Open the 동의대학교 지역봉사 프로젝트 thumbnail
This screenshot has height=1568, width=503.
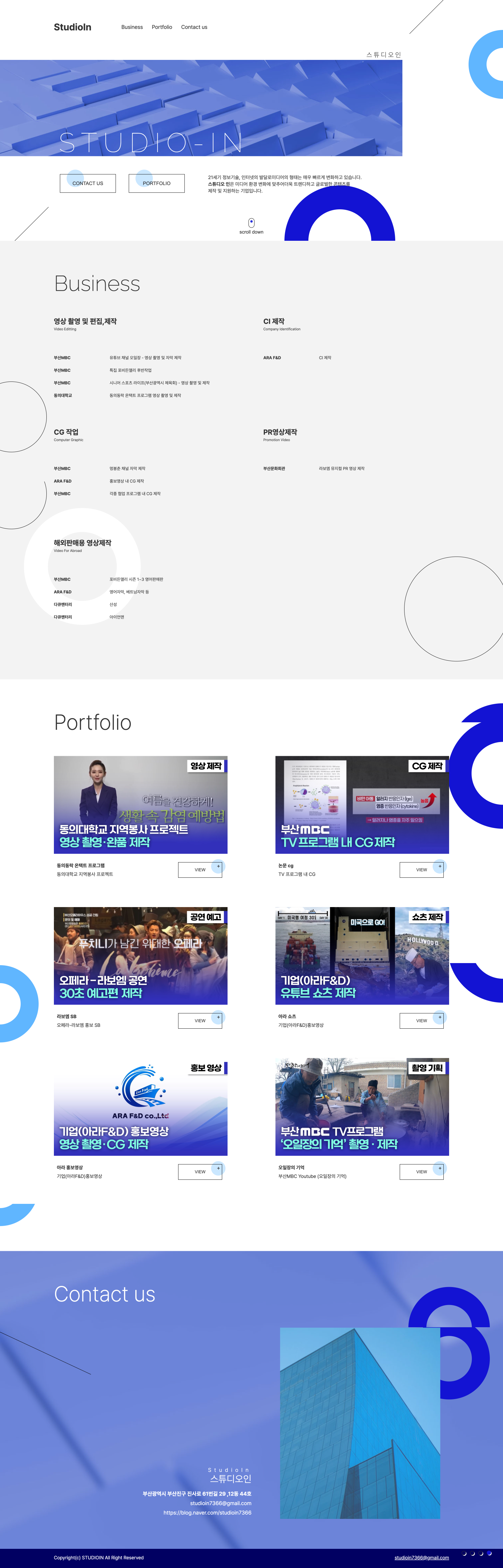coord(140,805)
